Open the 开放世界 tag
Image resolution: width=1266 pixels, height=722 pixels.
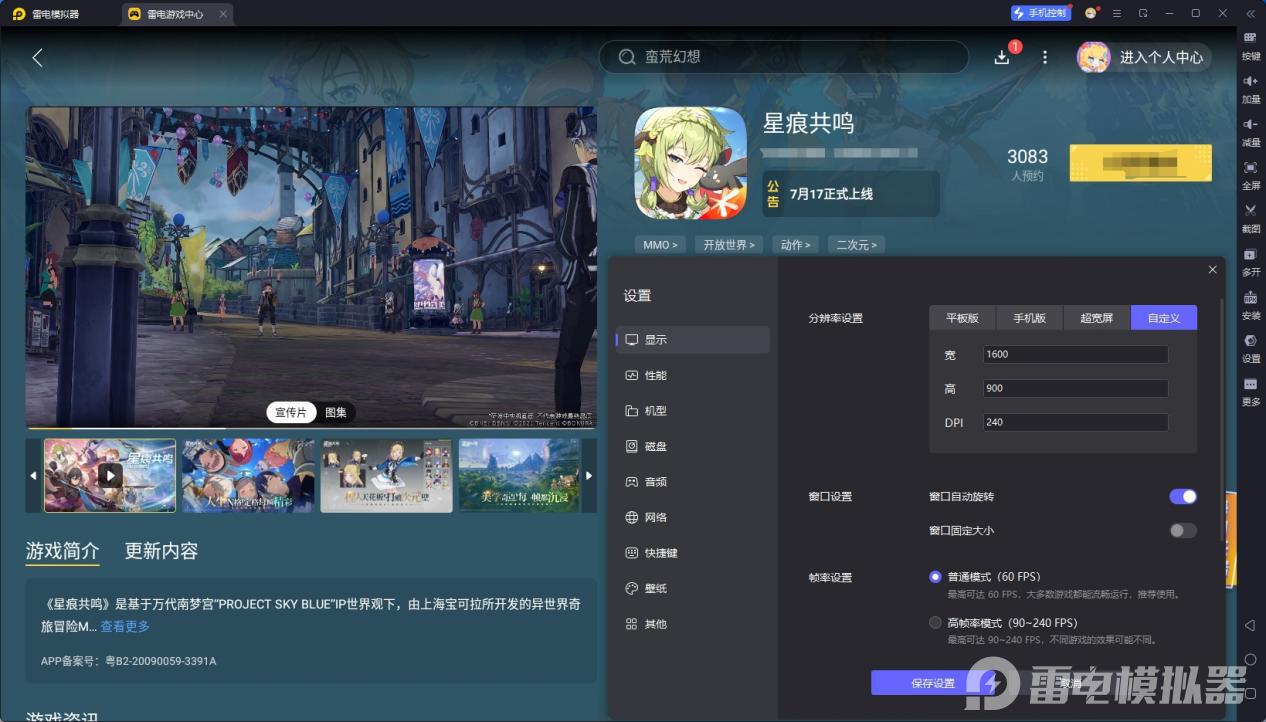[728, 245]
